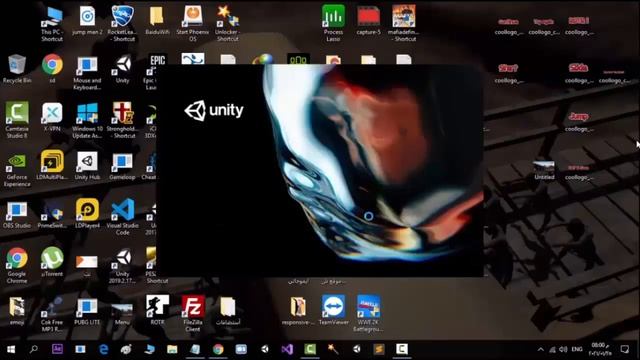
Task: Switch to Chrome in the taskbar
Action: 218,349
